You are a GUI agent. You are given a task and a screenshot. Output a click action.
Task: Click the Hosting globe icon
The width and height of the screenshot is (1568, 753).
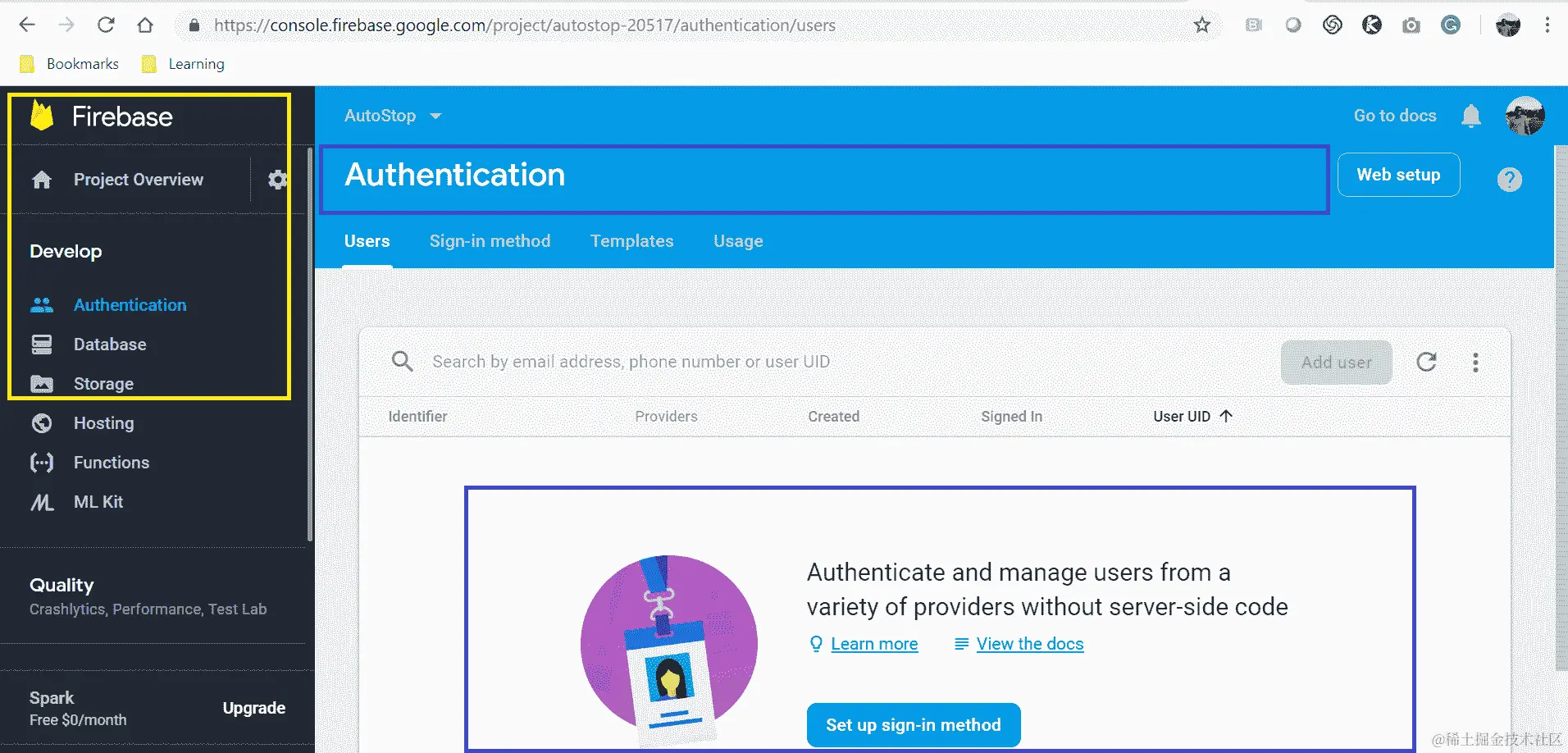click(42, 423)
